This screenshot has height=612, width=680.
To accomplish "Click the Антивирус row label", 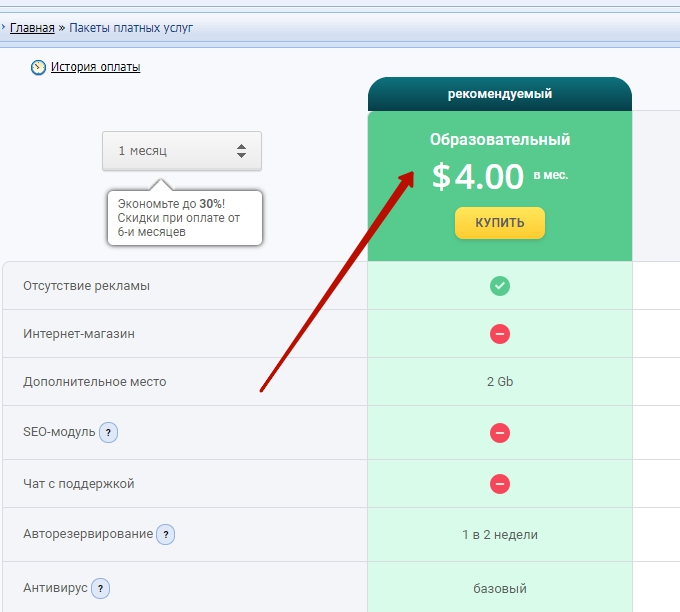I will point(55,588).
